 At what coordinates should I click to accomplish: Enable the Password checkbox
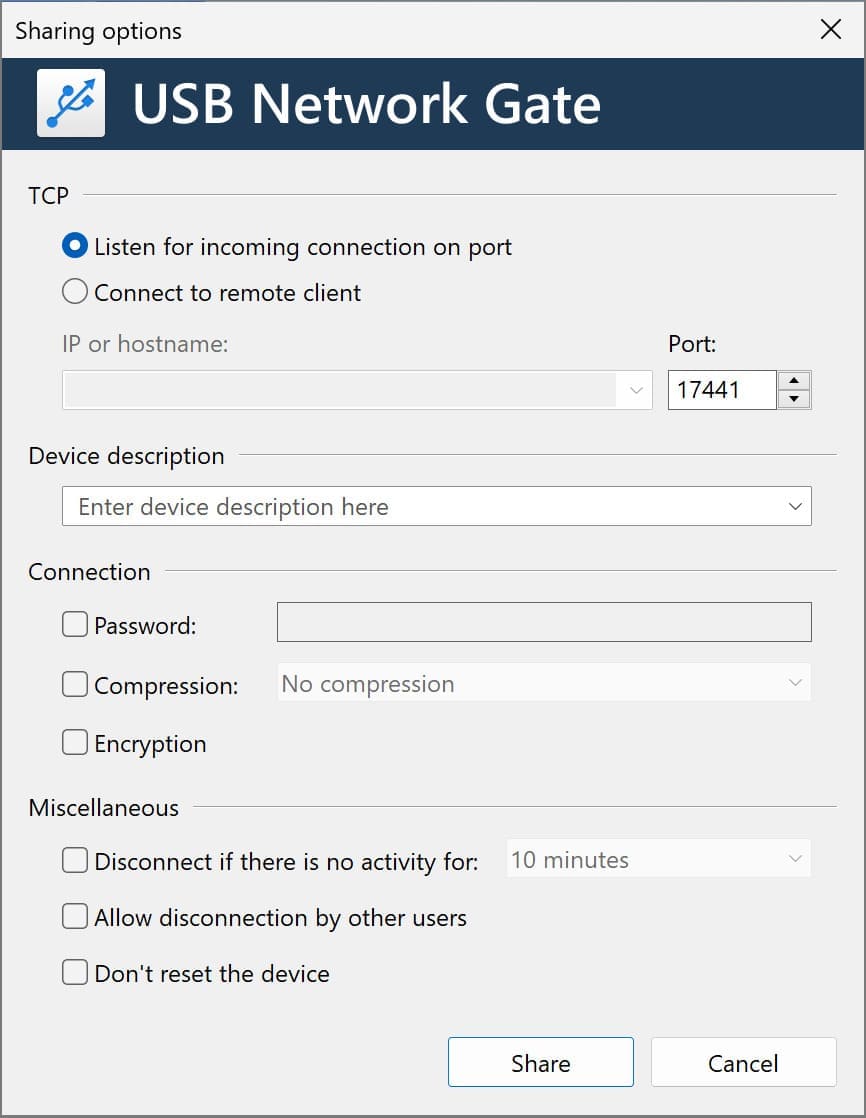pos(75,623)
